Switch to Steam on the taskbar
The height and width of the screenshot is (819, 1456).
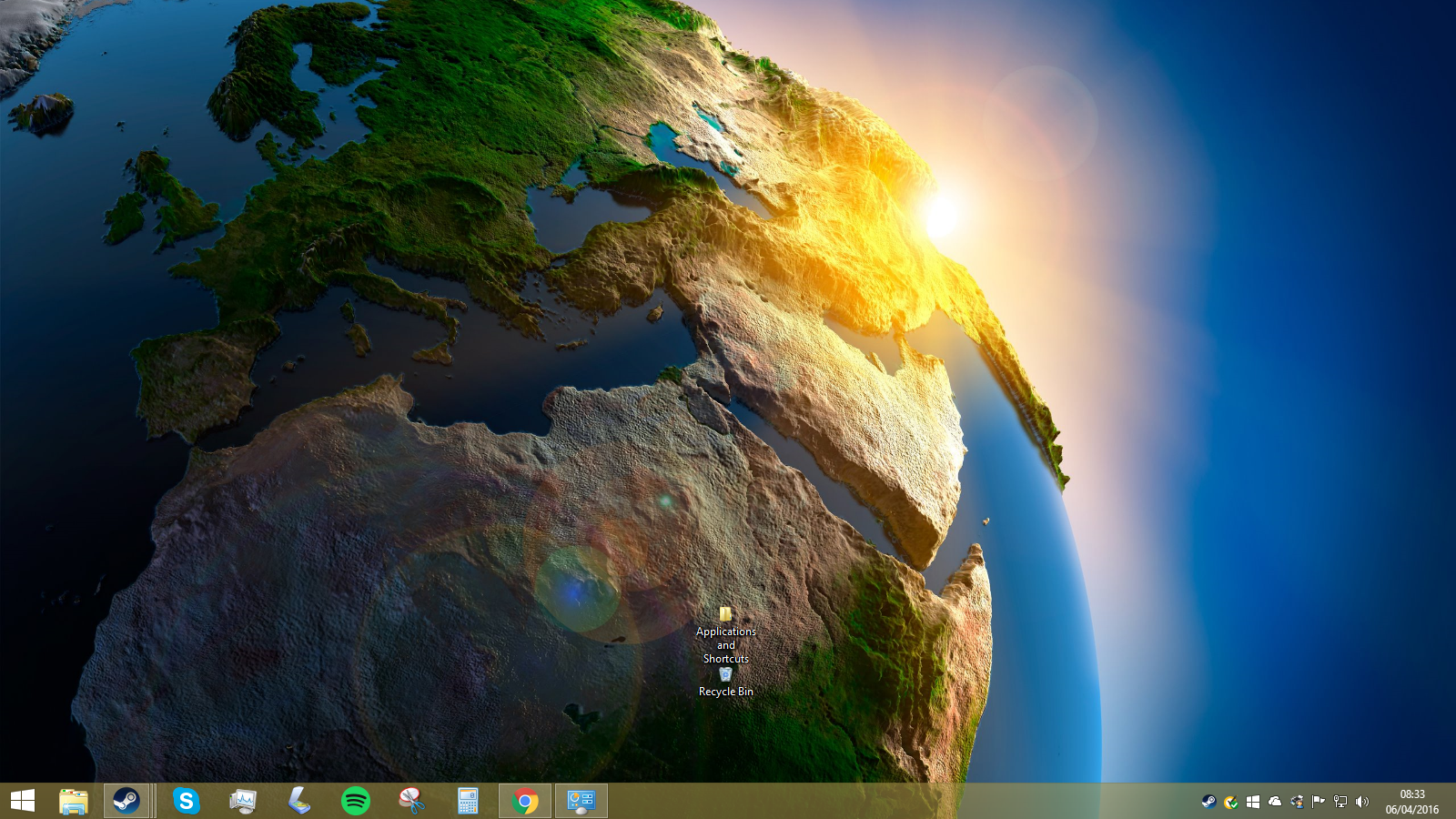click(126, 801)
